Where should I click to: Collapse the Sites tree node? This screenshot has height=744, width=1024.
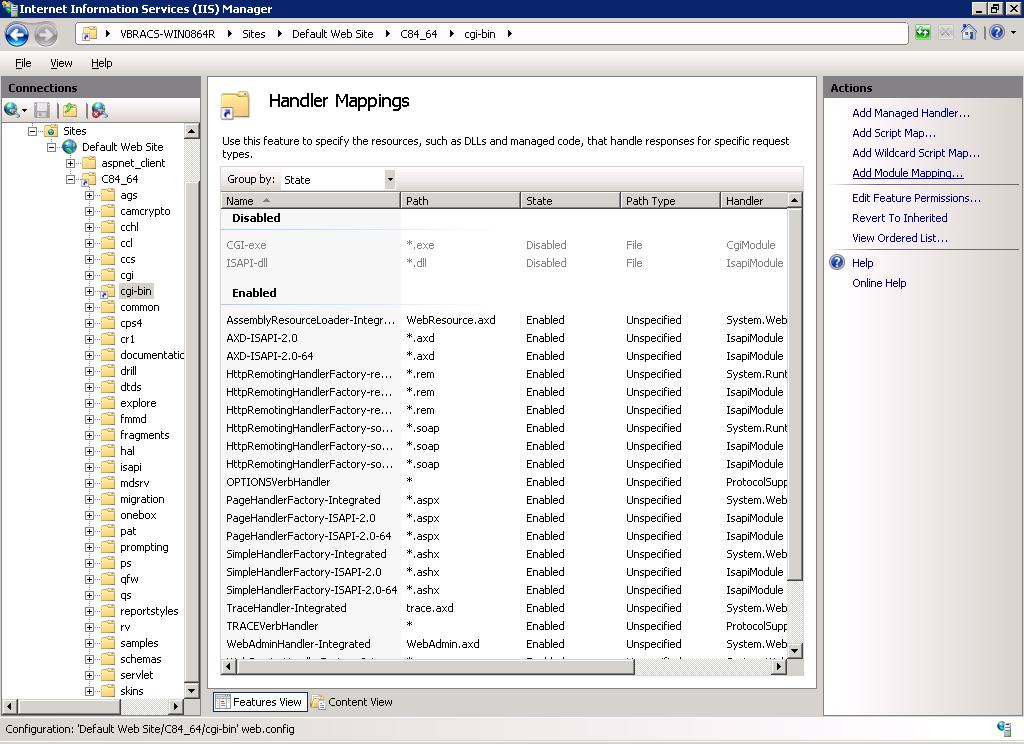click(x=32, y=131)
